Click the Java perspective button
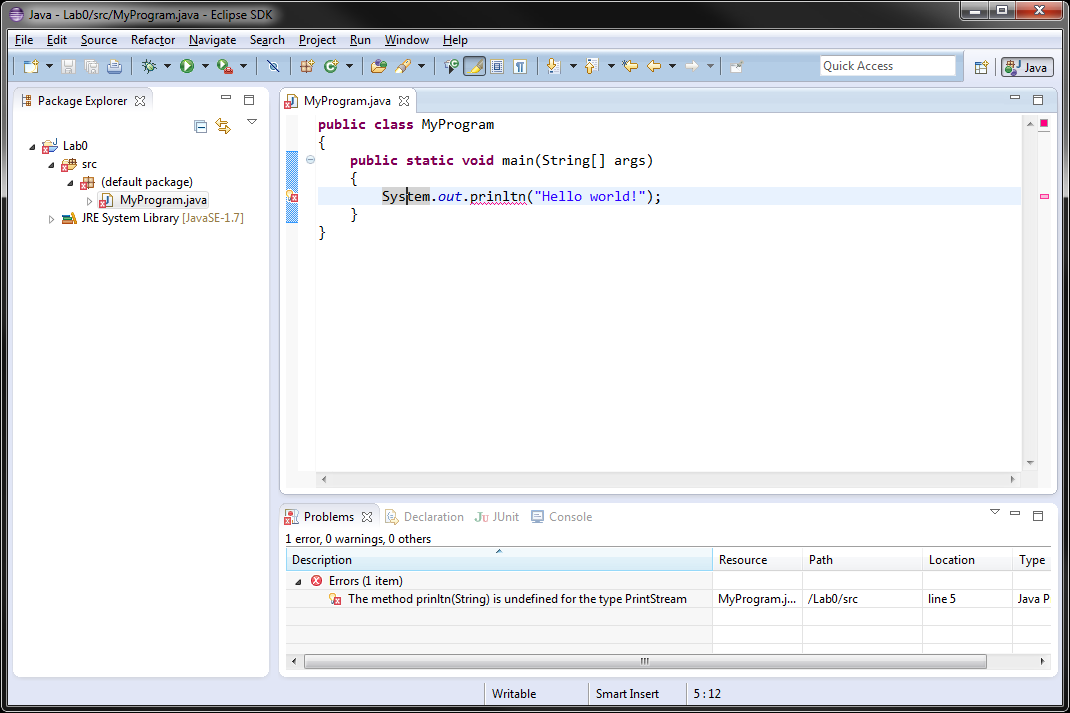1070x713 pixels. pyautogui.click(x=1026, y=66)
